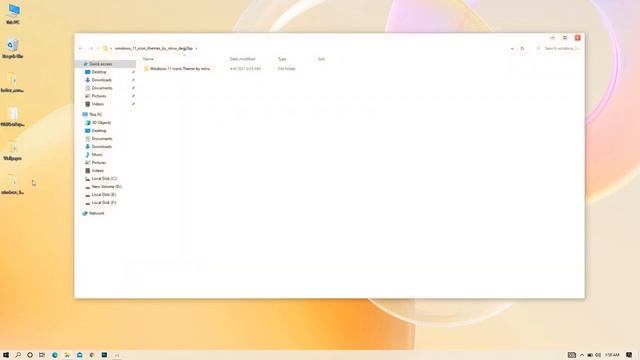Sort files by the Name column
Screen dimensions: 640x360
coord(149,59)
